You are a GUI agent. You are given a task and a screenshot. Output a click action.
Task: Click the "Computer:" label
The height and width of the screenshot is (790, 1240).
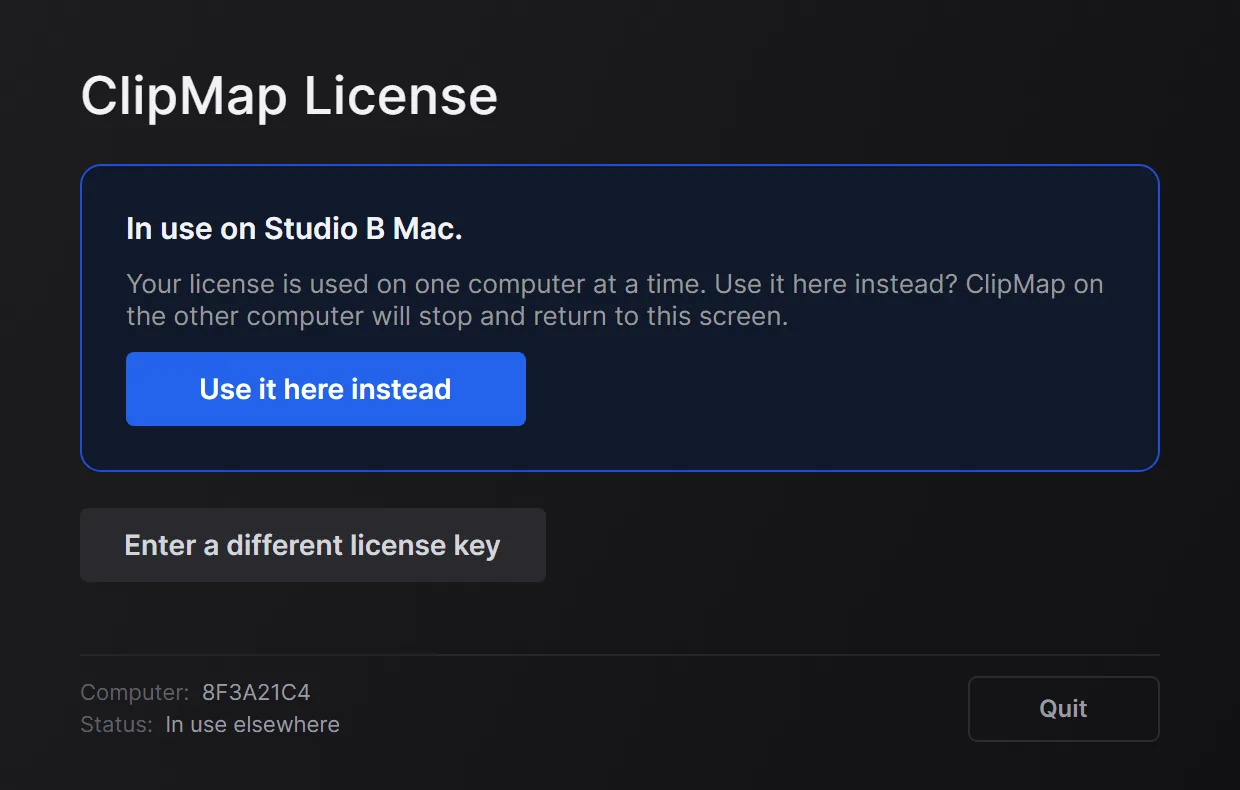pos(135,692)
